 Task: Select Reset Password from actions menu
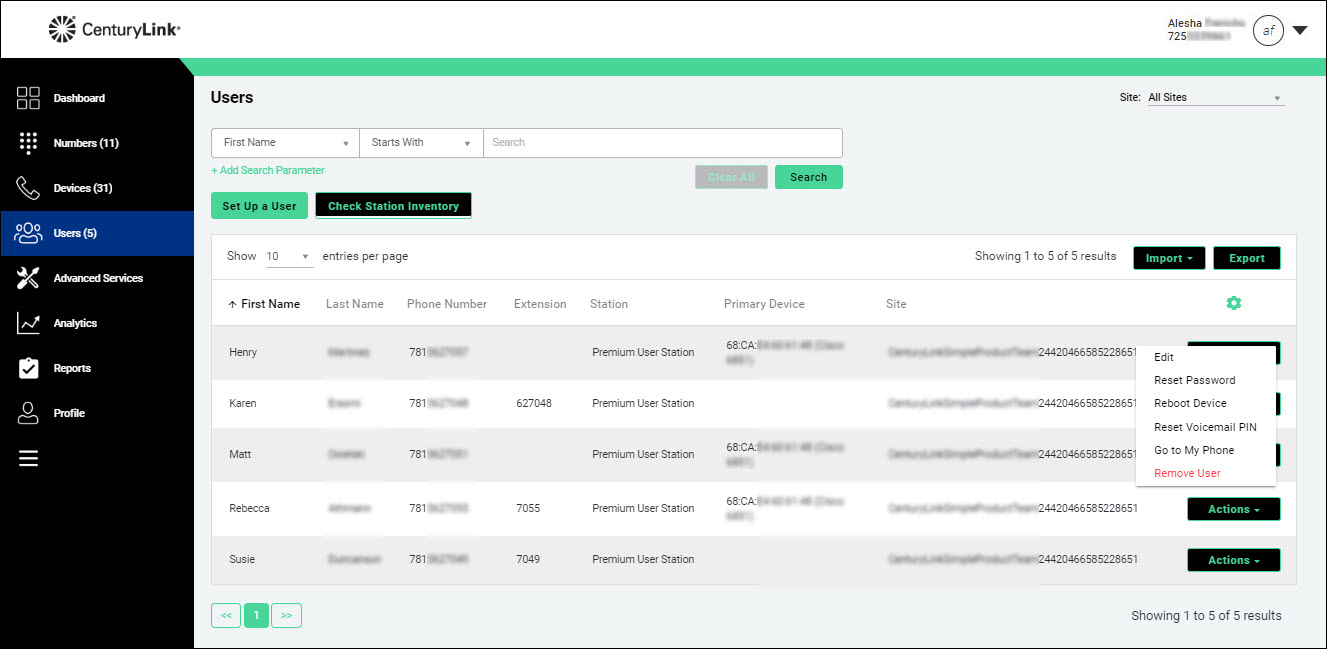(1194, 380)
